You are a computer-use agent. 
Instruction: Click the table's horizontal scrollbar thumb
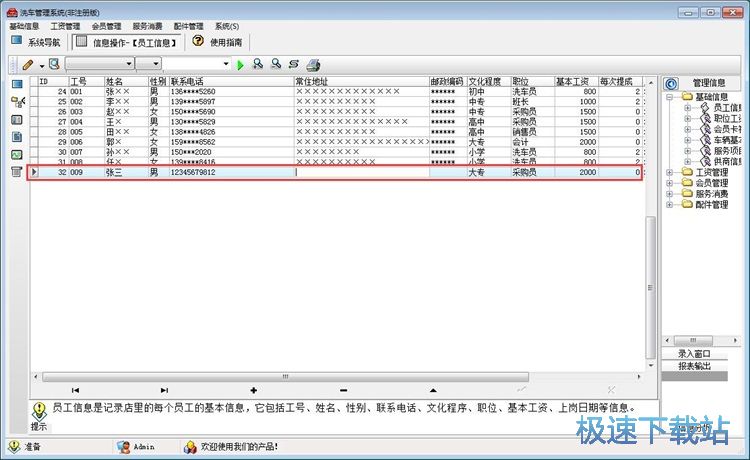click(286, 377)
